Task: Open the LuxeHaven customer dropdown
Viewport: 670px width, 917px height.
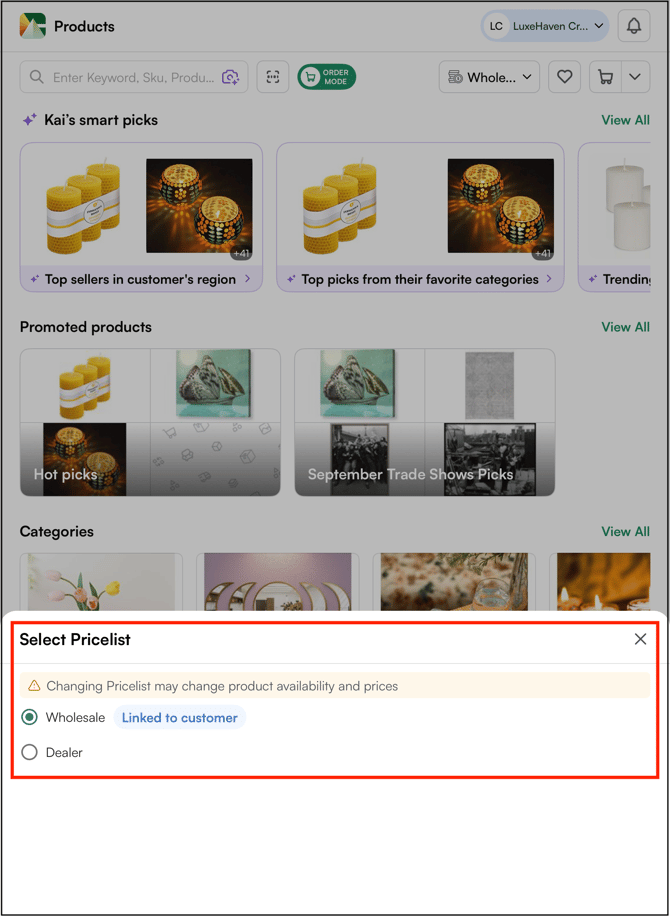Action: 545,26
